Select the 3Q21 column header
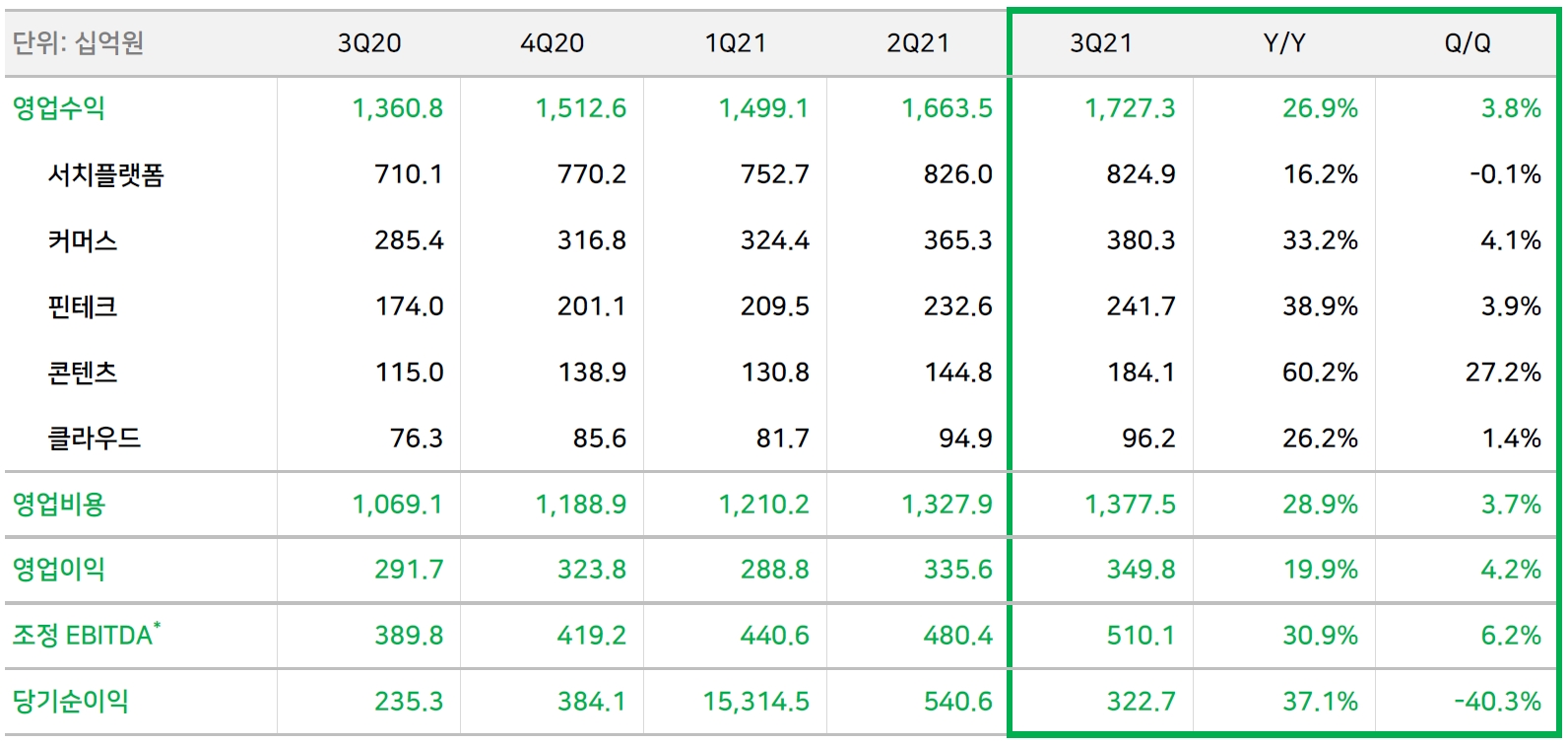This screenshot has width=1568, height=743. 1101,43
